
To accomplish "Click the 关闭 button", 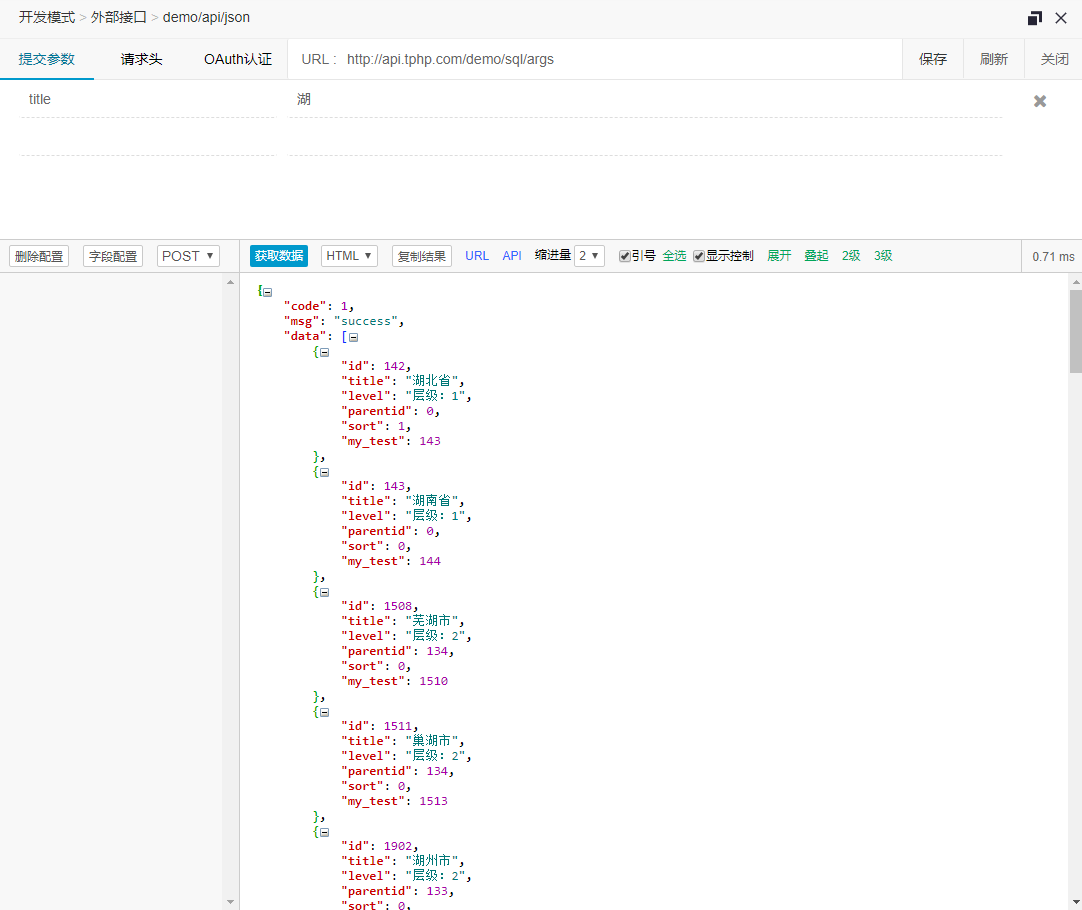I will tap(1054, 59).
